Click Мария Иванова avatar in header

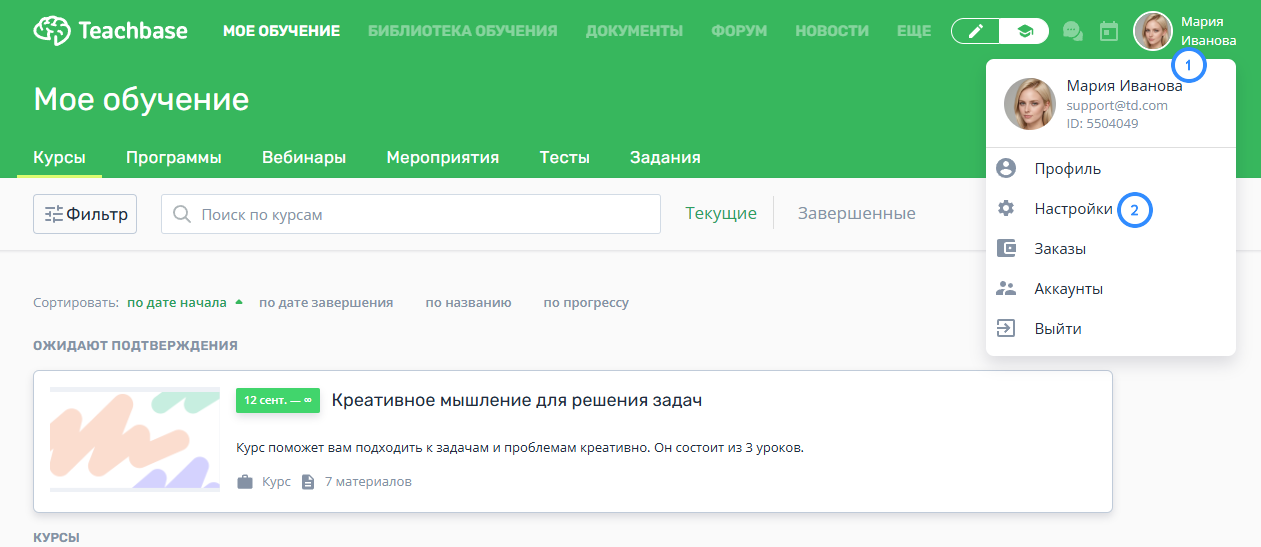(1153, 31)
